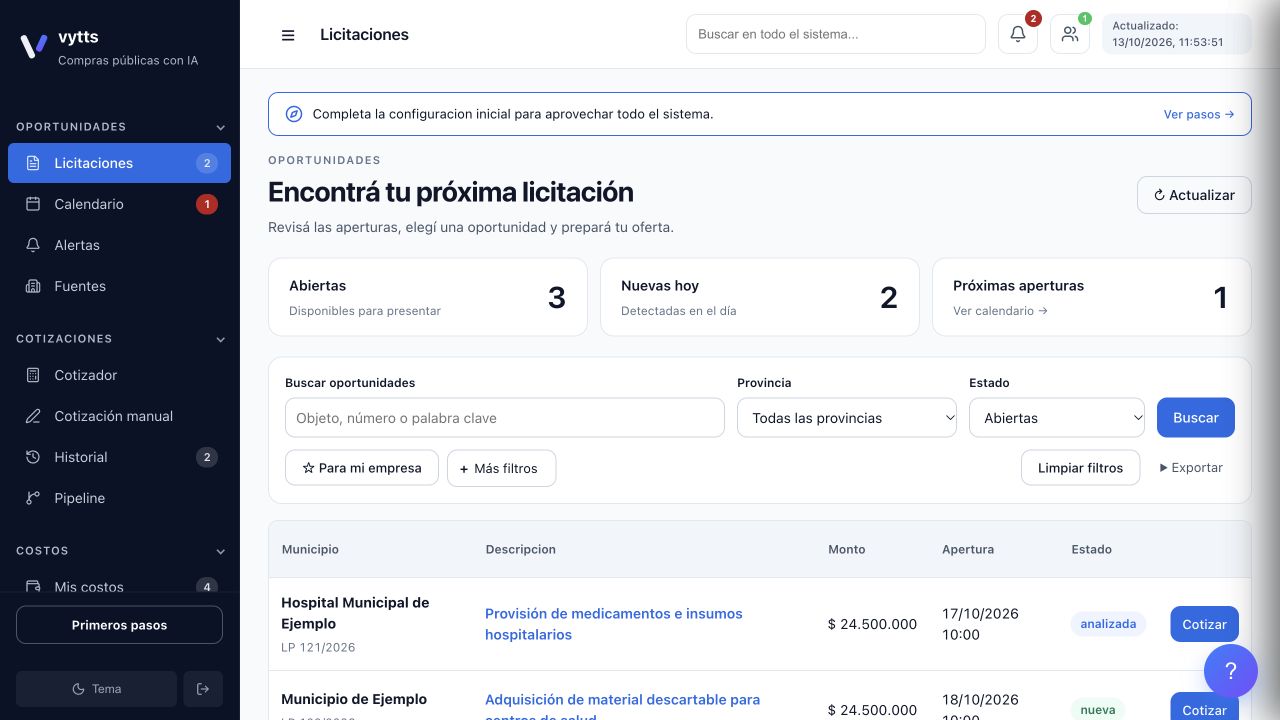
Task: Expand the Más filtros options
Action: 501,468
